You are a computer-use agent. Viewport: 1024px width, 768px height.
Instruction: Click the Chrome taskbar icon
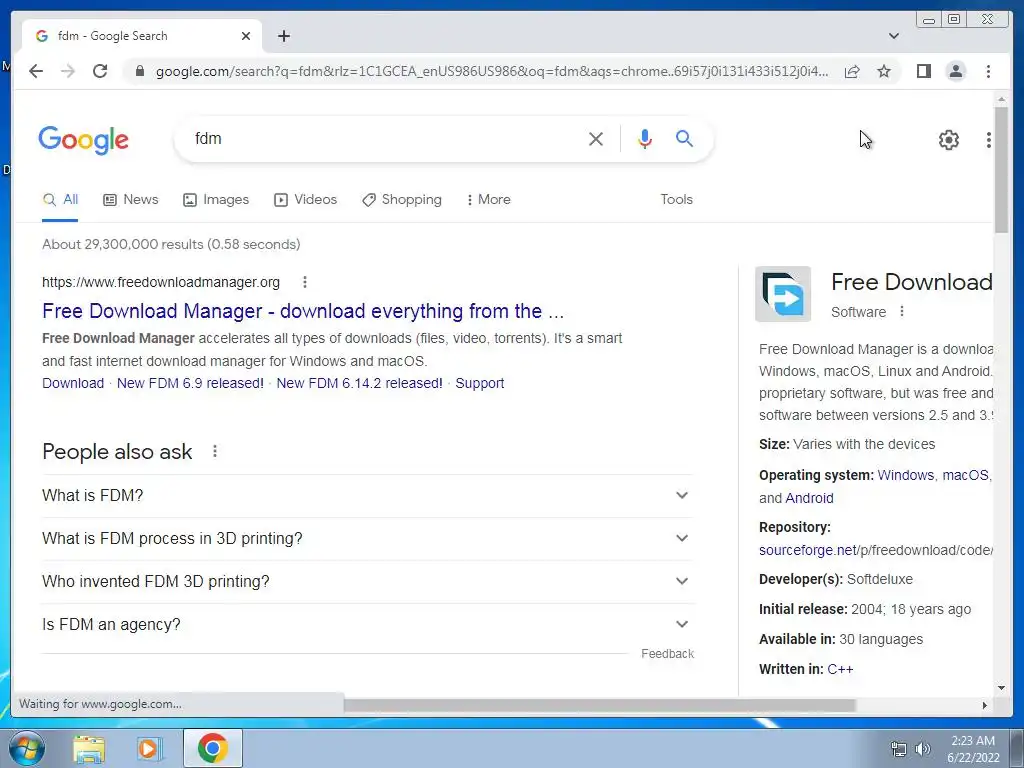[213, 748]
